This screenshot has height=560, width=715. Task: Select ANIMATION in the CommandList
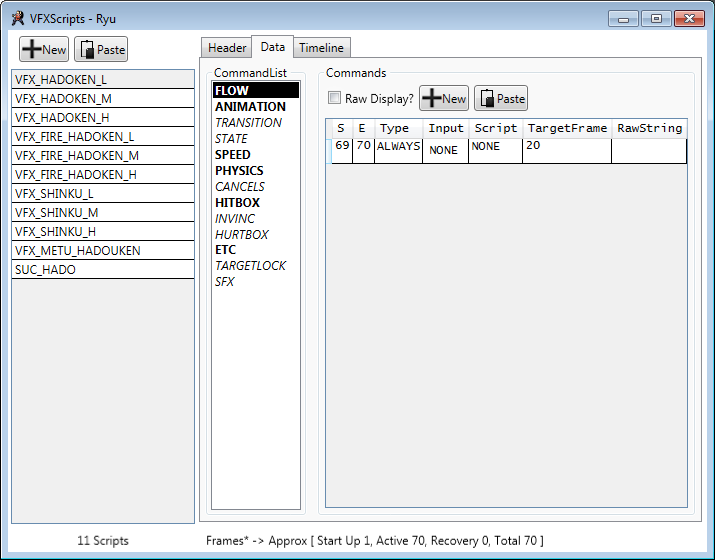coord(250,107)
